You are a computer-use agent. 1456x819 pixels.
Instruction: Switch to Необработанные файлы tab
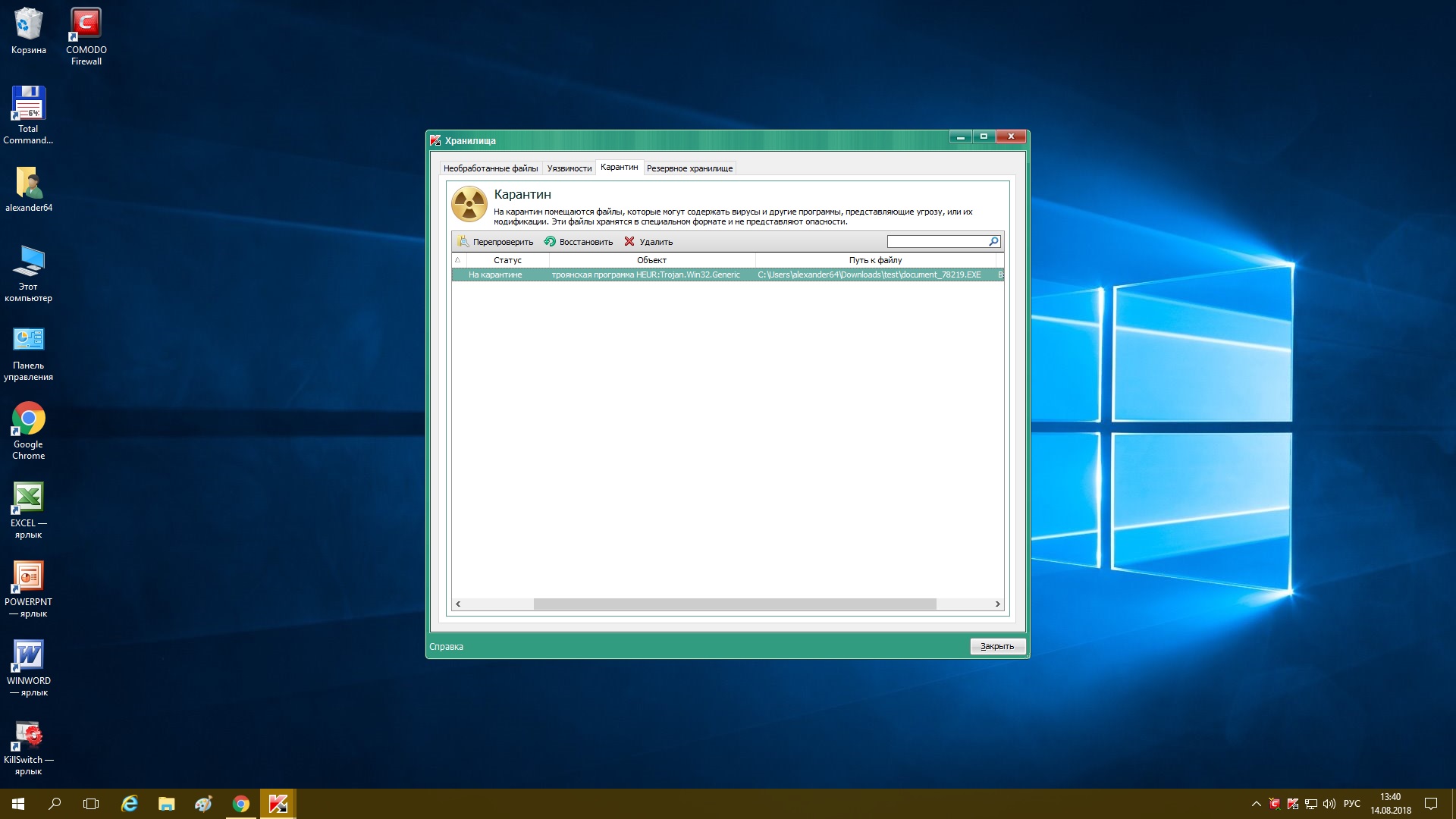(491, 168)
